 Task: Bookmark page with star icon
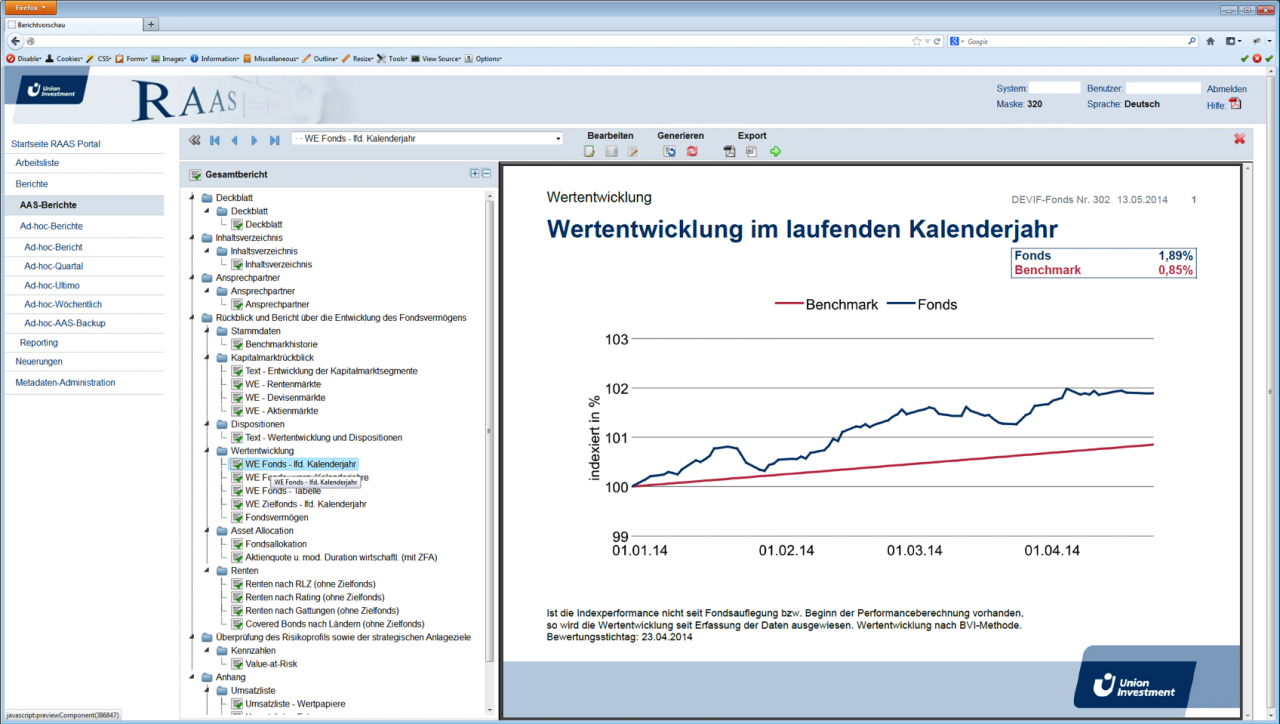[916, 41]
